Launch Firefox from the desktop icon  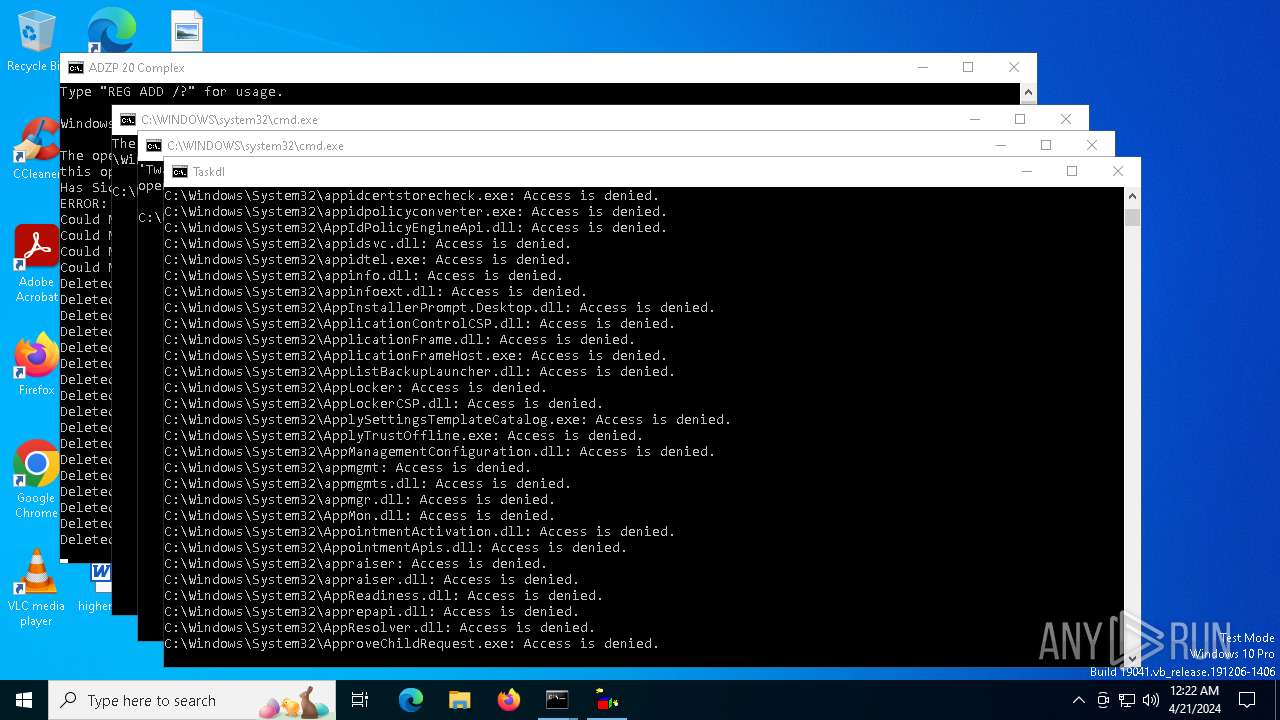(x=36, y=365)
